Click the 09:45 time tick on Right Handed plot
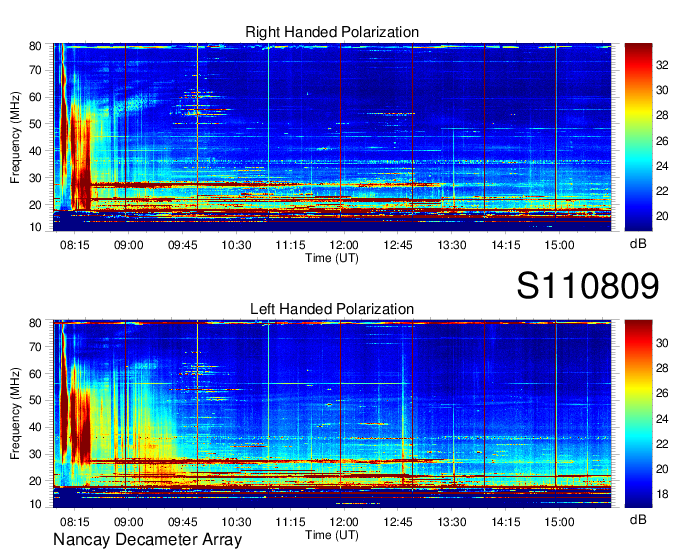Screen dimensions: 680x552 click(183, 245)
